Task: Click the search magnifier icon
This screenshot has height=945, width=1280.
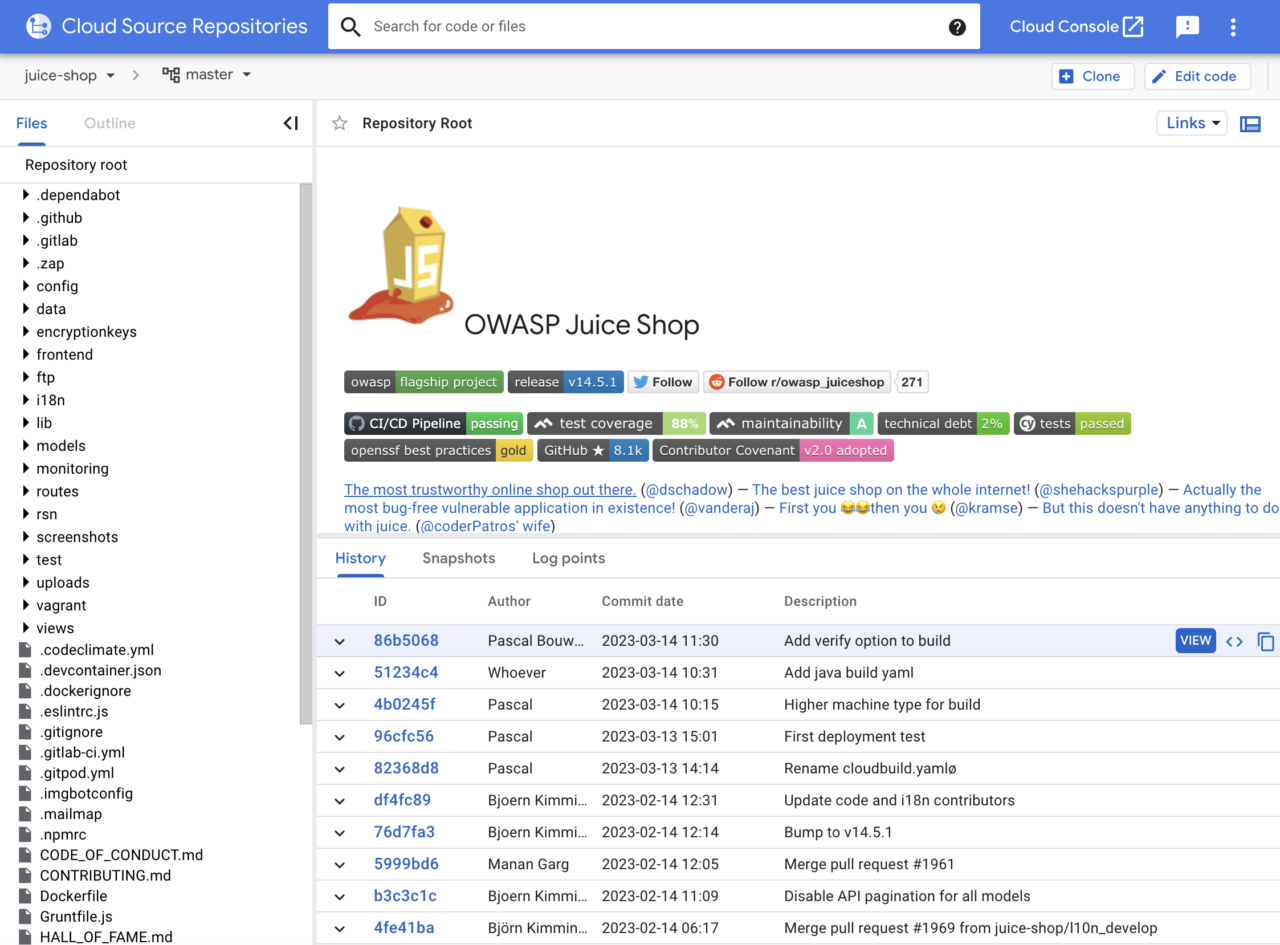Action: [x=349, y=26]
